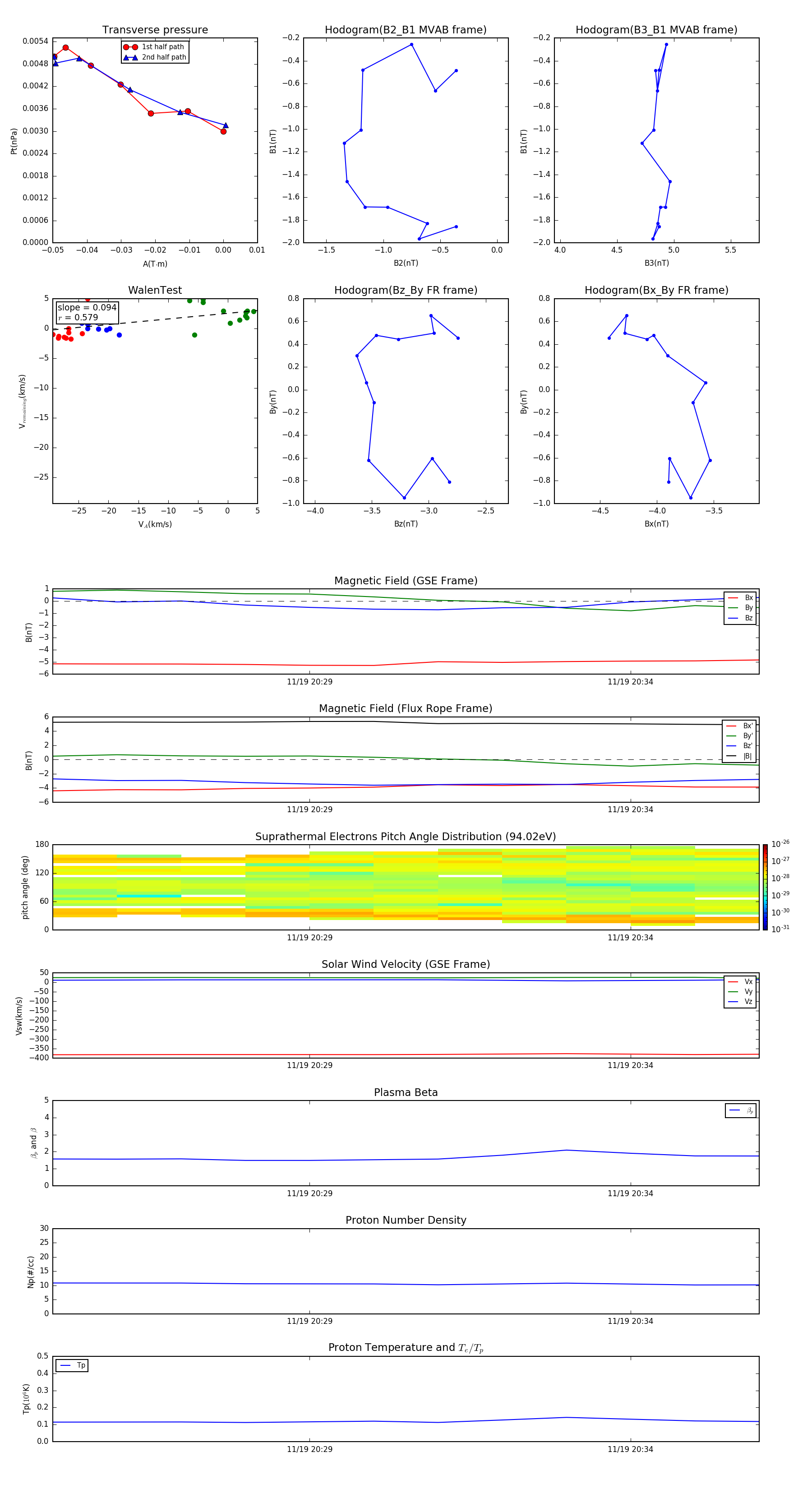Click "11/19 20:34" tick under Proton Number Density
The width and height of the screenshot is (812, 1489).
[631, 1321]
